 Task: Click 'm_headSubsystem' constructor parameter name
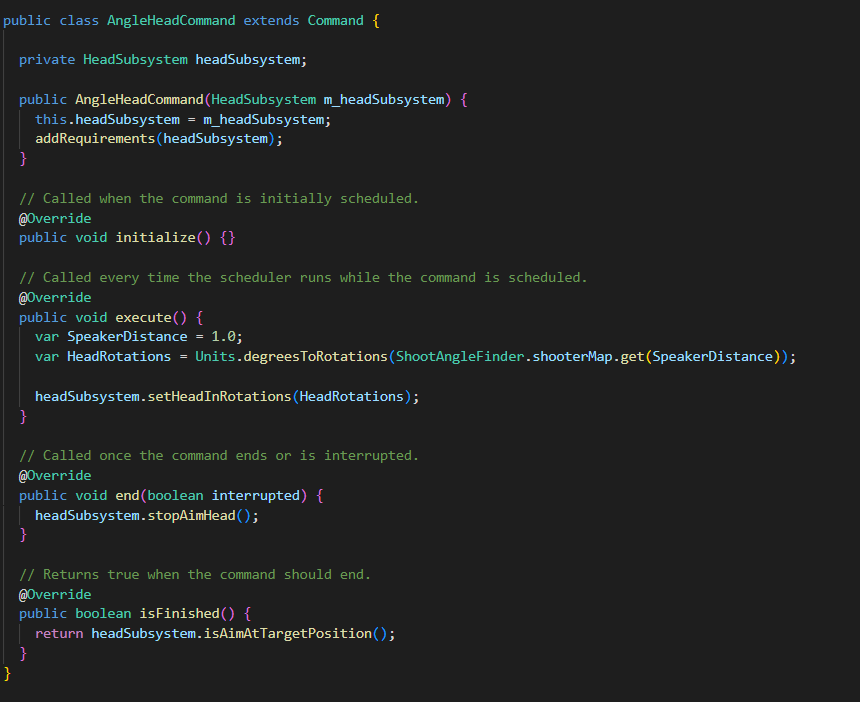coord(384,100)
